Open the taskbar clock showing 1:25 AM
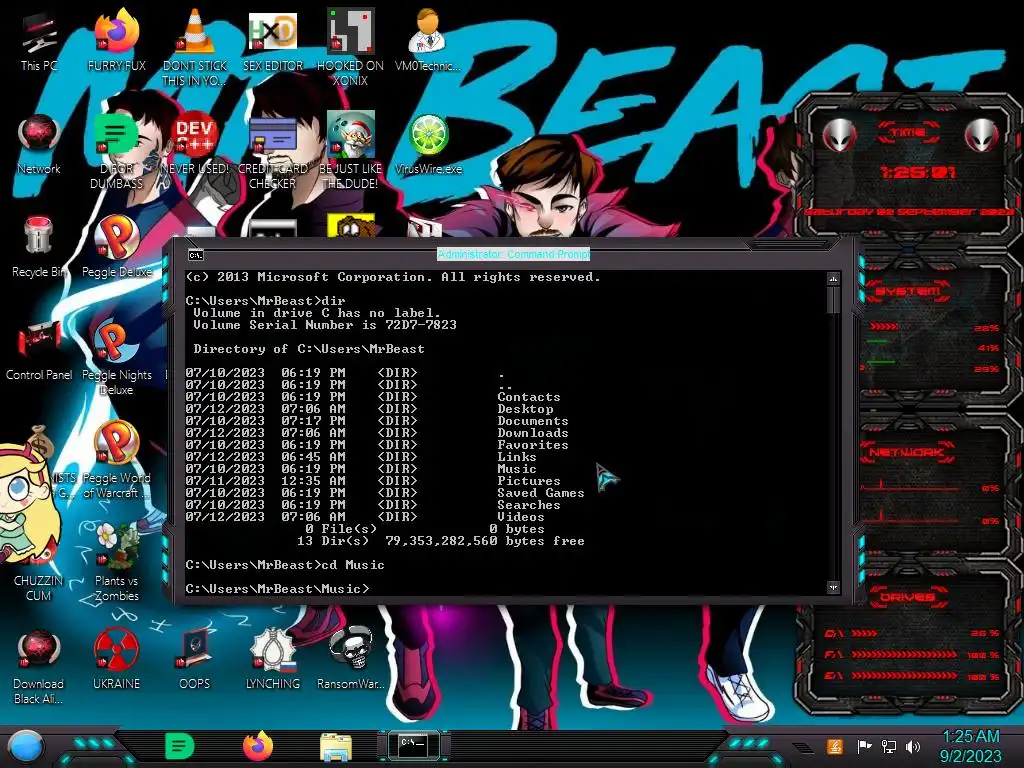1024x768 pixels. [x=970, y=746]
